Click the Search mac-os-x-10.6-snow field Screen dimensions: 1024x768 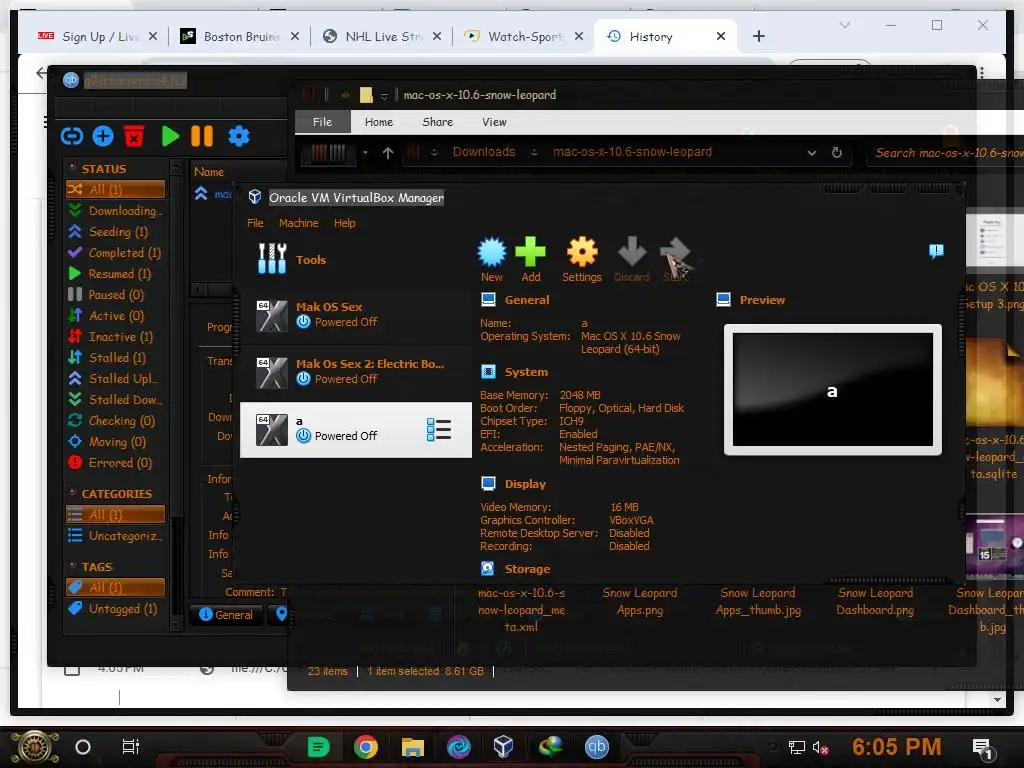[948, 153]
